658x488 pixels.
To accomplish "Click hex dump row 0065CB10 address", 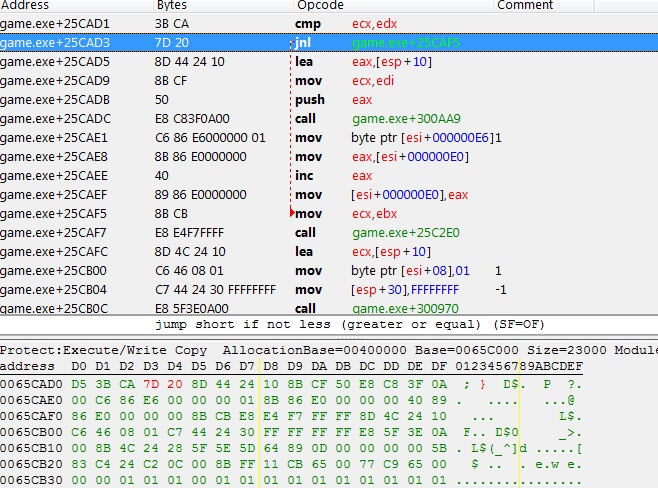I will (x=31, y=448).
